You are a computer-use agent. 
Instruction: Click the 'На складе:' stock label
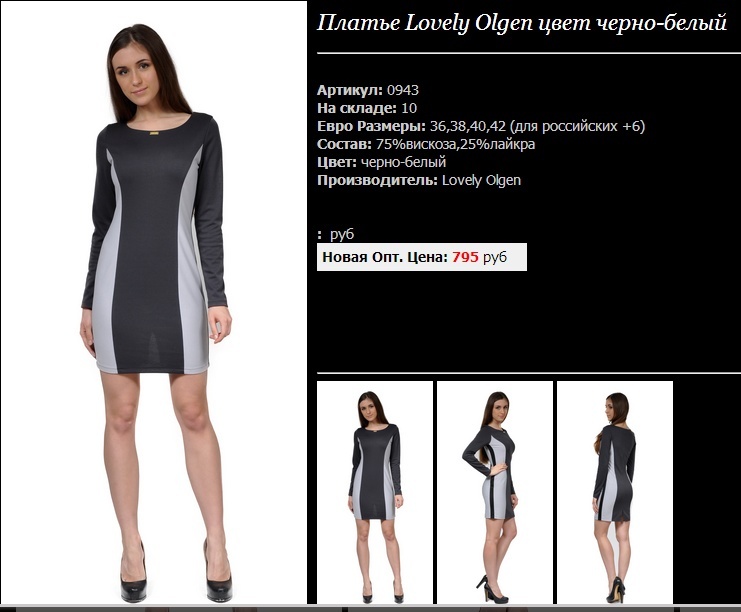point(357,108)
